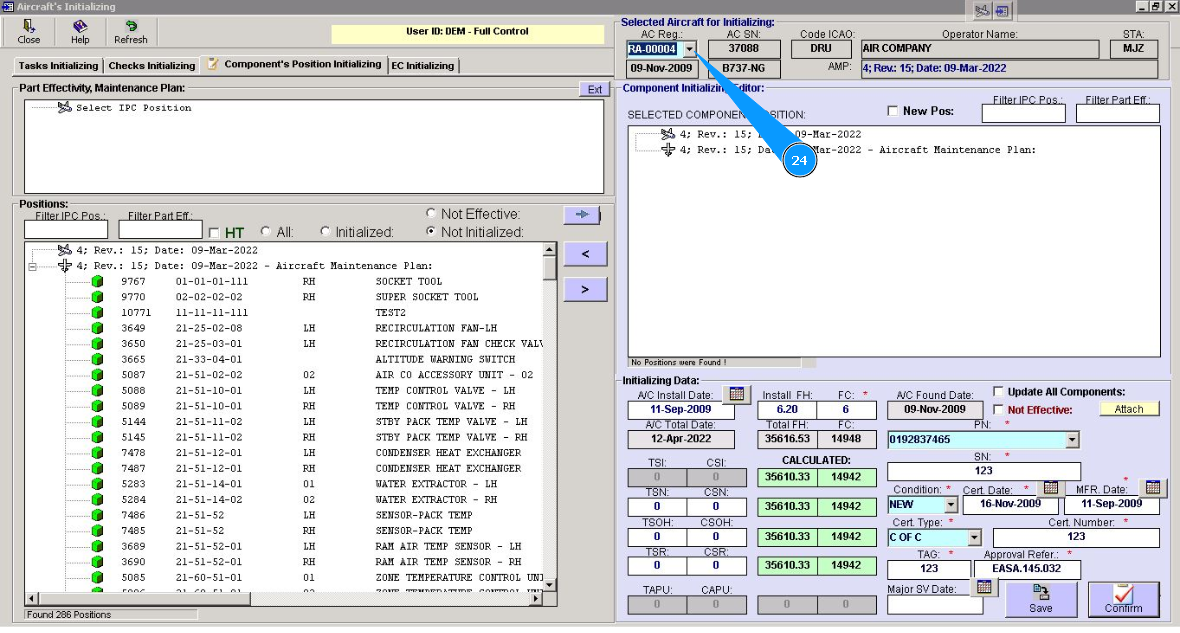
Task: Click the blue arrow positions button
Action: [x=581, y=214]
